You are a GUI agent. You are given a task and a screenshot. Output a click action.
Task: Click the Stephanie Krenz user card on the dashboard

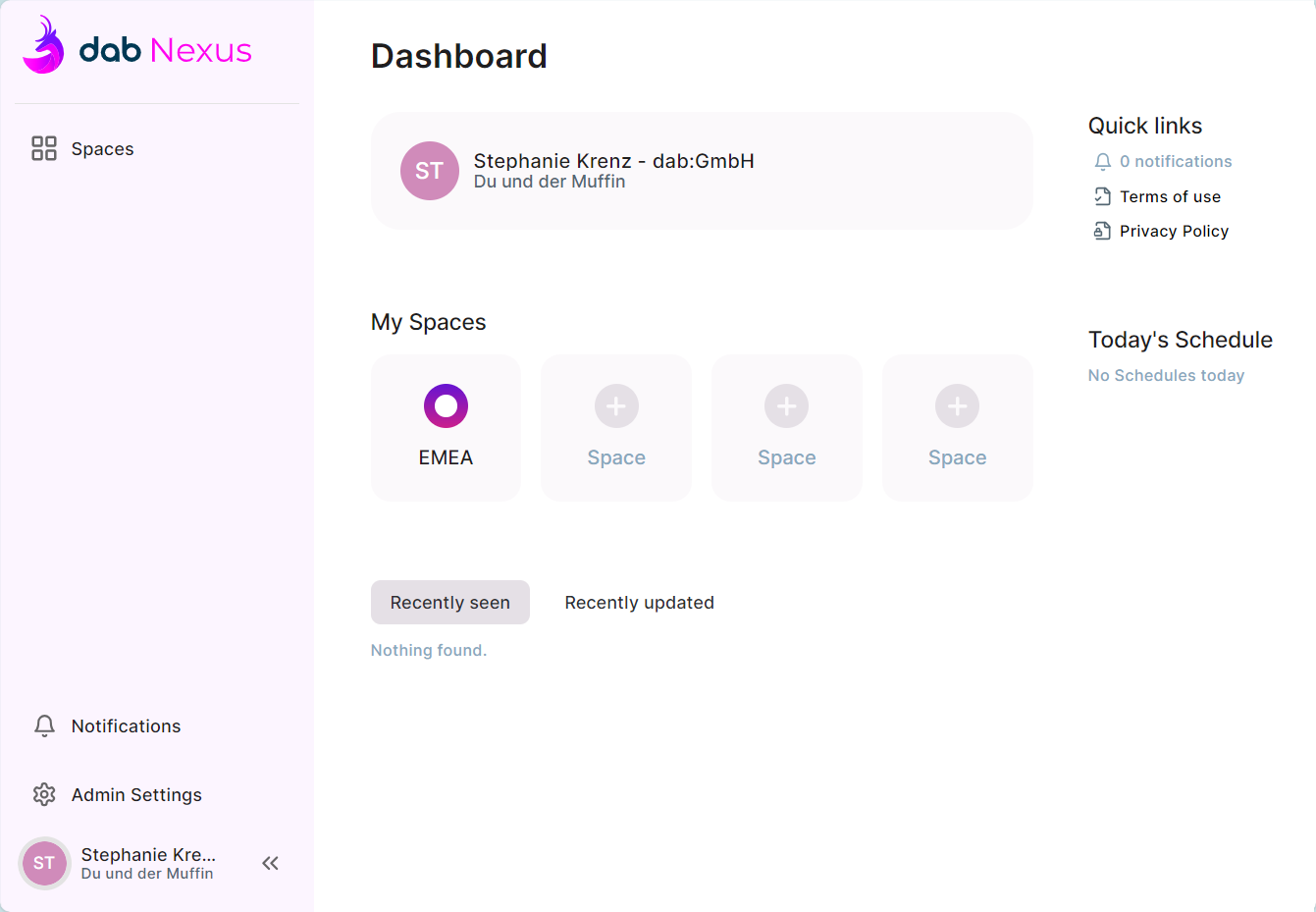tap(702, 171)
